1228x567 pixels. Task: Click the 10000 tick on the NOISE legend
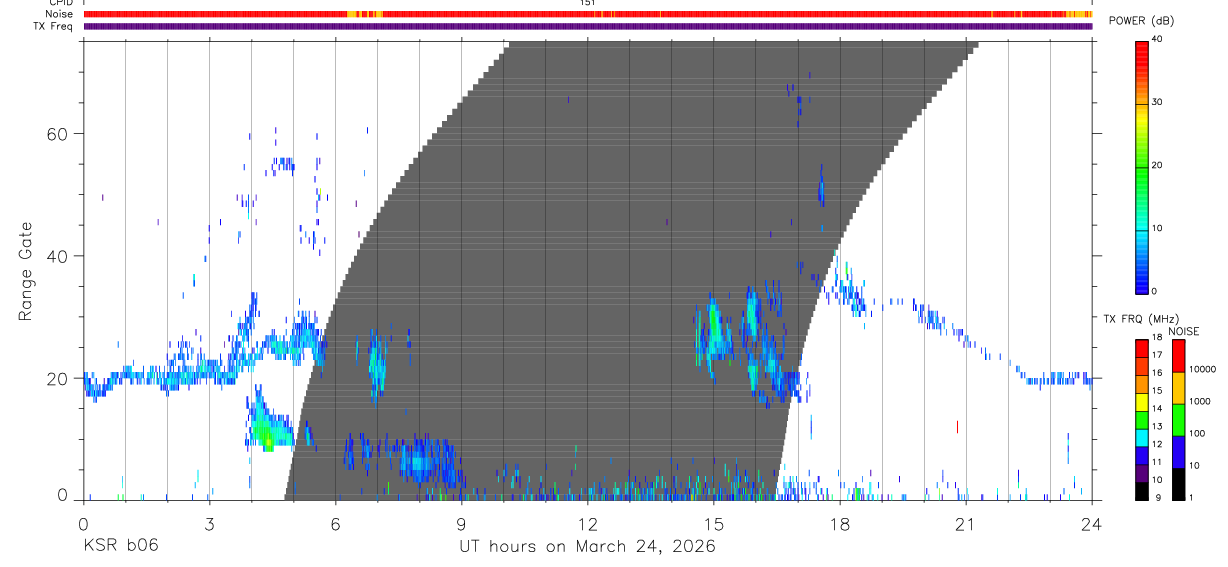(1203, 369)
